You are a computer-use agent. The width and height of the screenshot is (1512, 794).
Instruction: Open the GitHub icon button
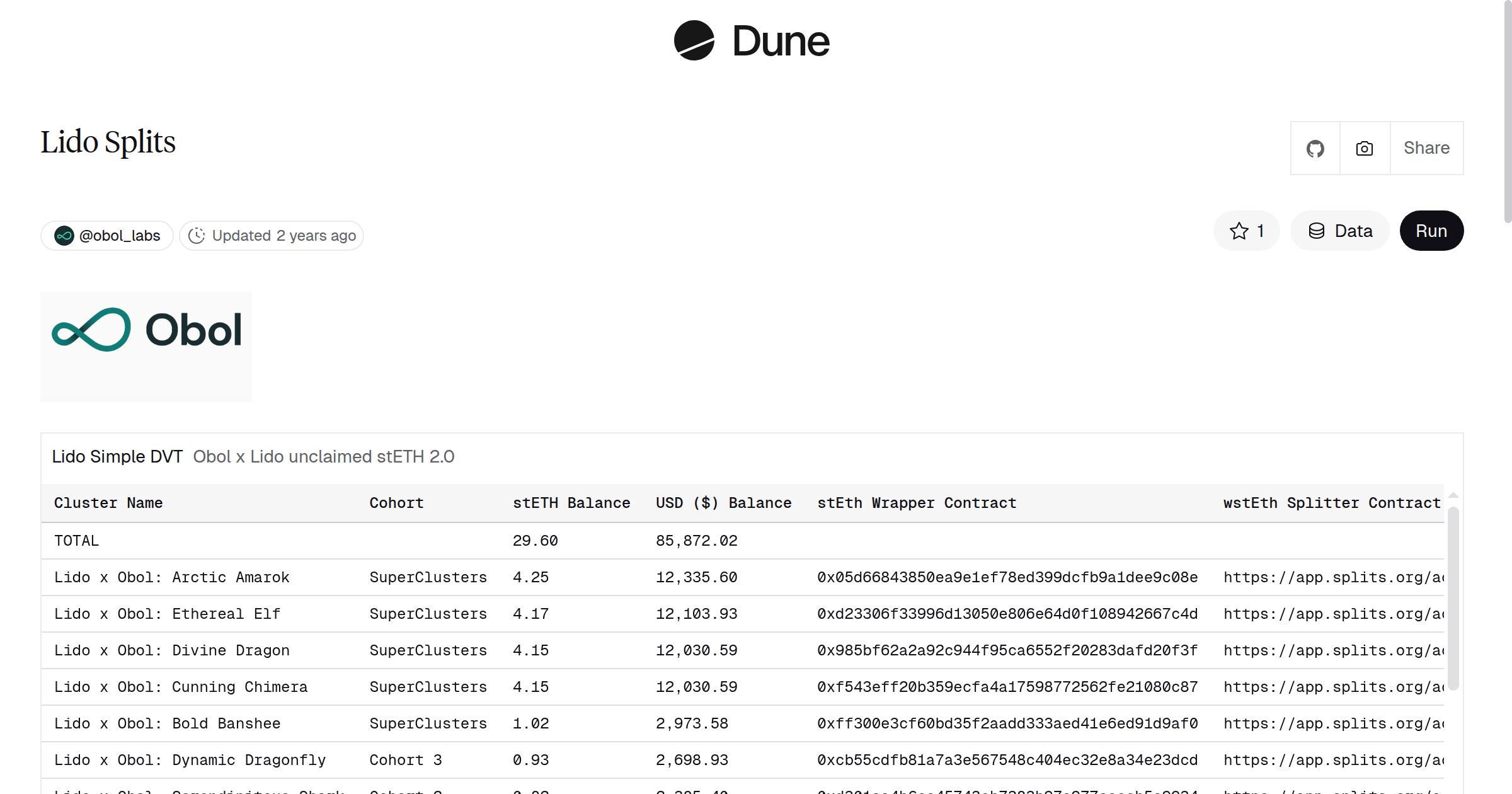click(1315, 149)
